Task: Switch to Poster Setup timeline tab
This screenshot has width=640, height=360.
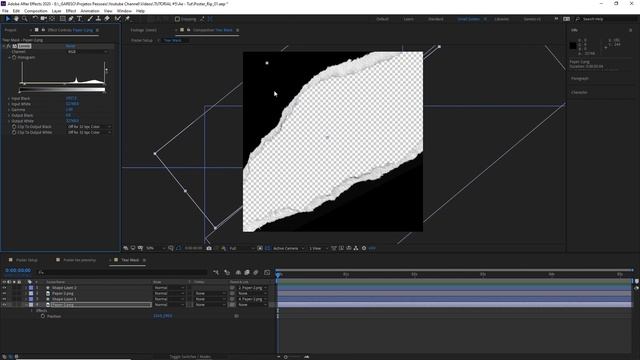Action: tap(27, 260)
